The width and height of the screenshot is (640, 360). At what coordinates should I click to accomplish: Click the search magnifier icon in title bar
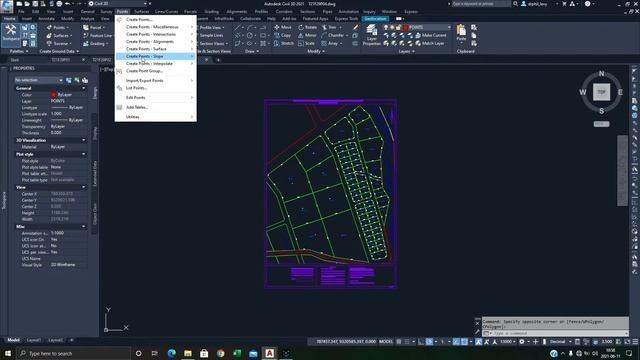point(516,4)
